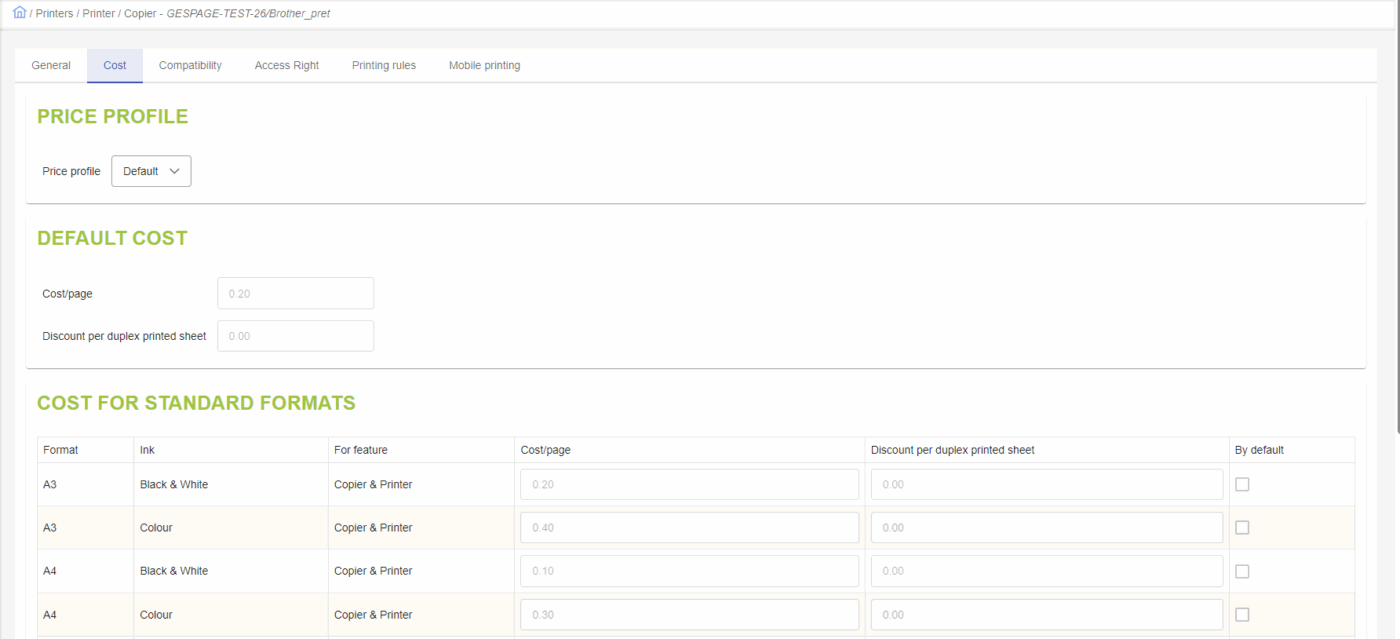
Task: Enable By default for A3 Colour
Action: [x=1242, y=528]
